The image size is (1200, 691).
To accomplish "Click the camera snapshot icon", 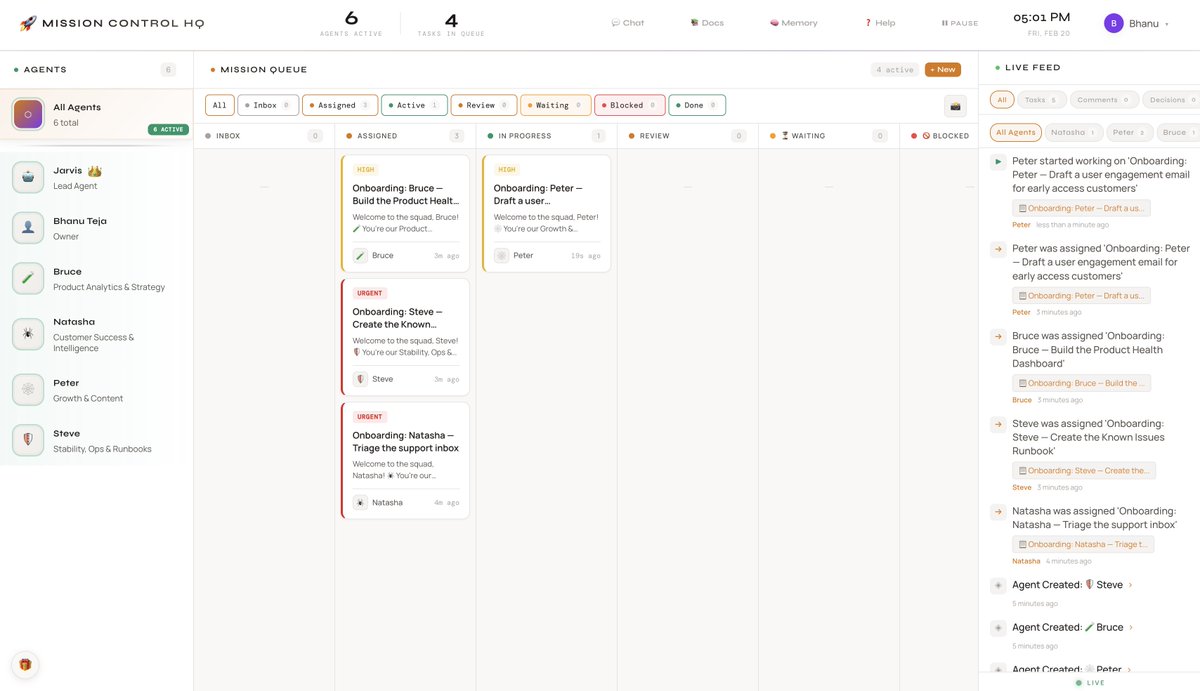I will (x=955, y=105).
